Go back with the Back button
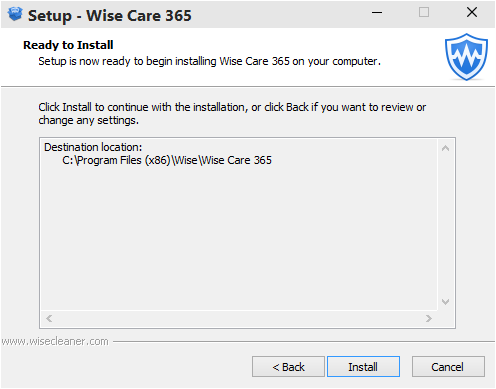The image size is (496, 389). 288,367
